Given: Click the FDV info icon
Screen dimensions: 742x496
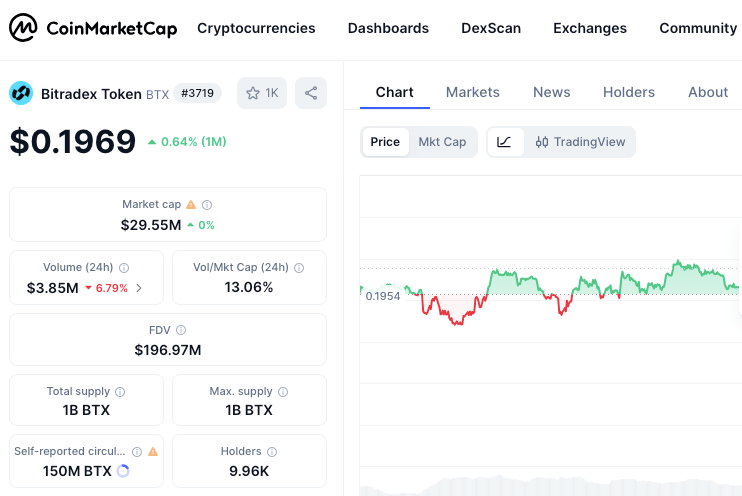Looking at the screenshot, I should (x=181, y=330).
